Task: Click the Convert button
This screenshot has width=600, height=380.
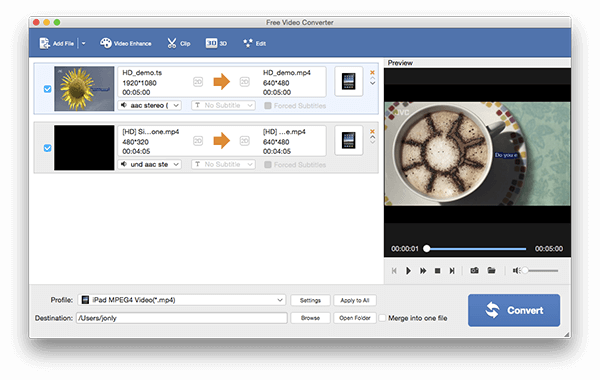Action: pos(514,310)
